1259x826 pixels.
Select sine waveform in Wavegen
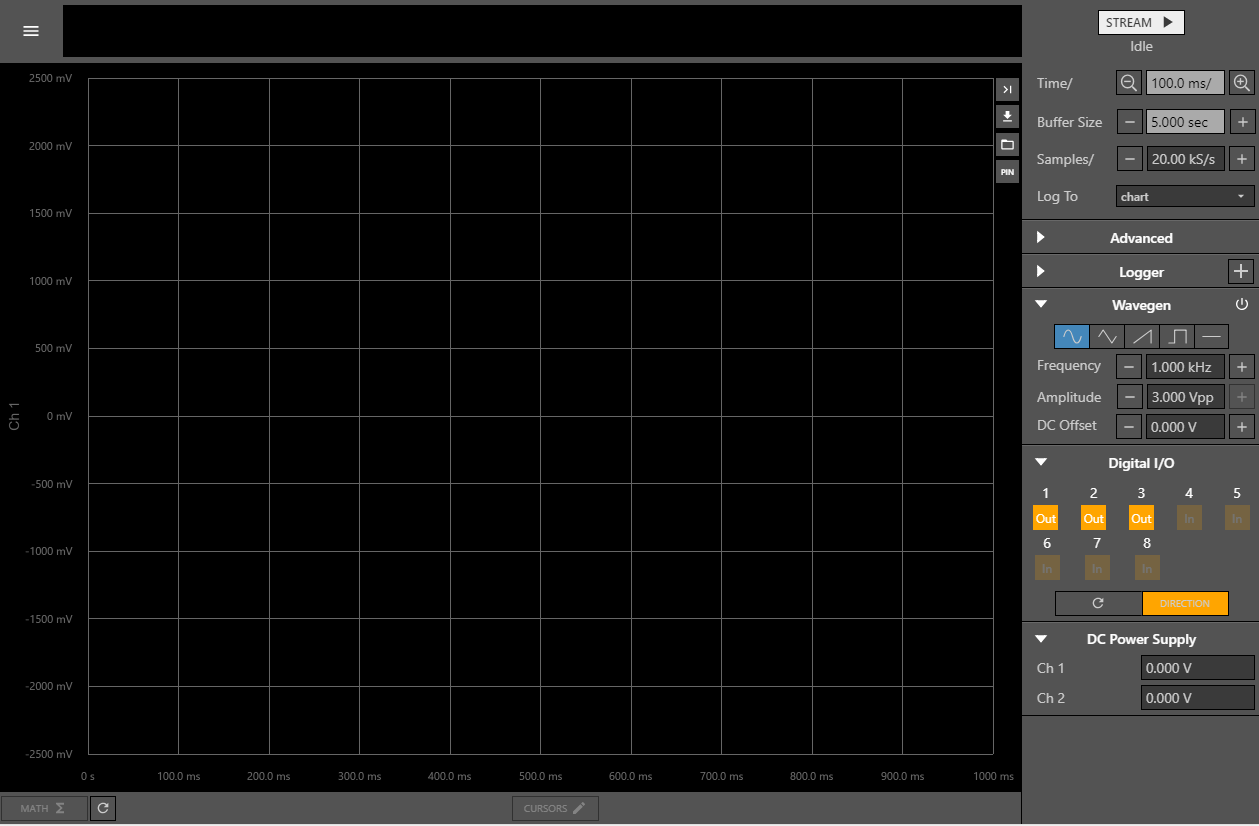coord(1072,336)
